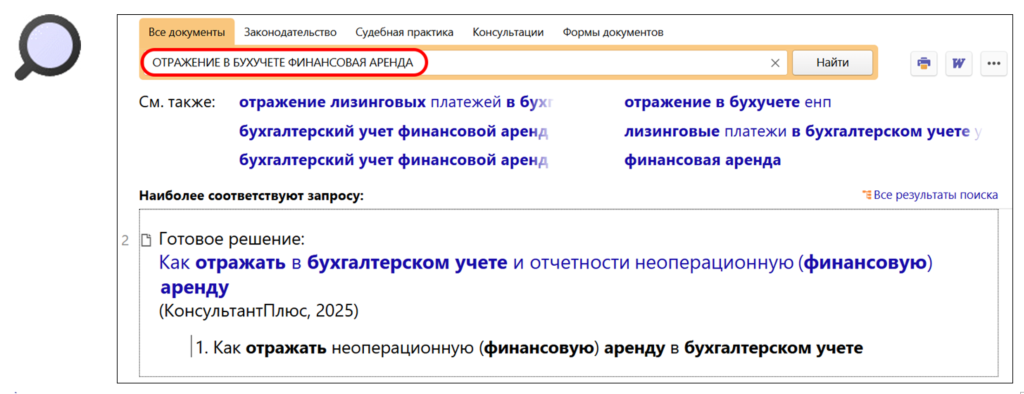The height and width of the screenshot is (394, 1024).
Task: Open Все результаты поиска link
Action: (x=935, y=194)
